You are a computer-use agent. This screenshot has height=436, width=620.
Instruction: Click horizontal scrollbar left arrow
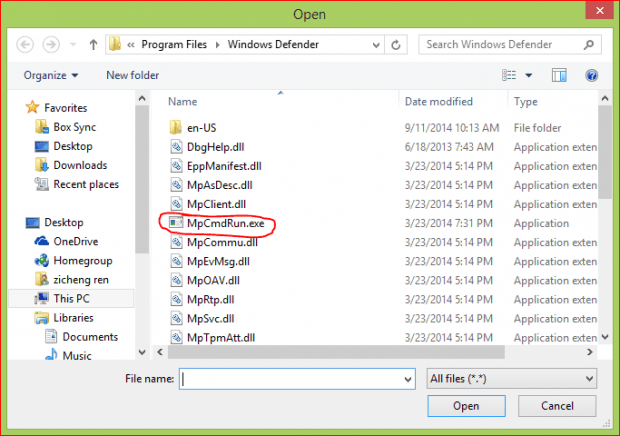[x=160, y=352]
